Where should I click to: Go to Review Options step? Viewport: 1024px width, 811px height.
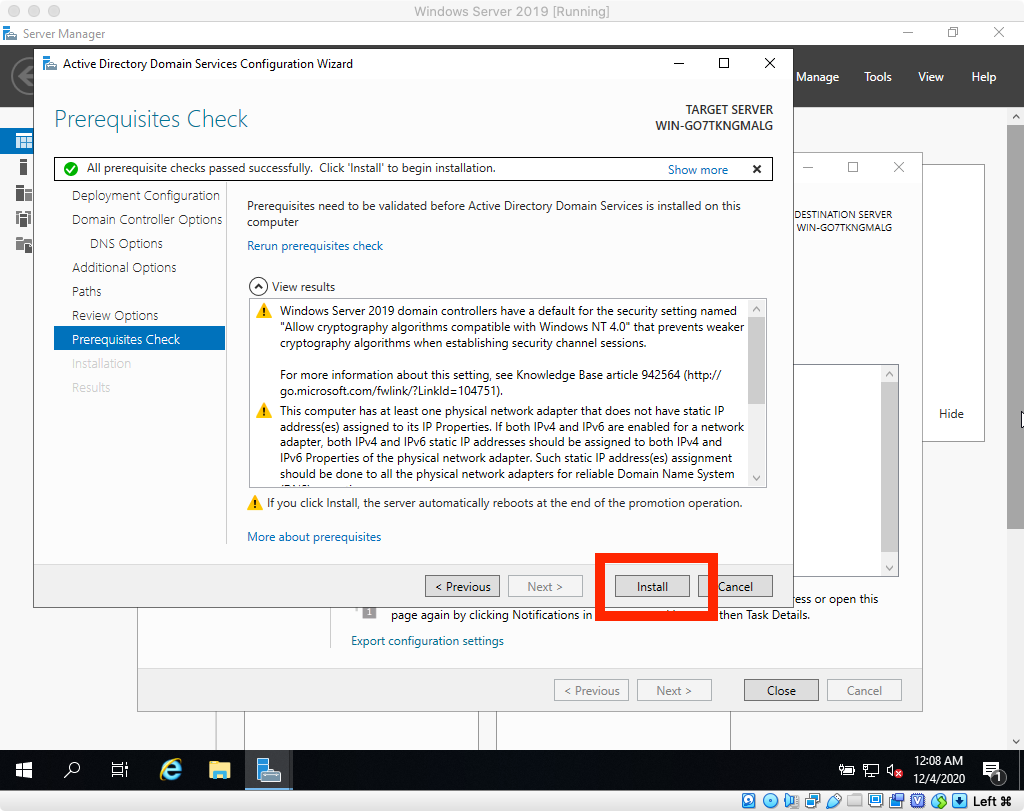tap(115, 315)
